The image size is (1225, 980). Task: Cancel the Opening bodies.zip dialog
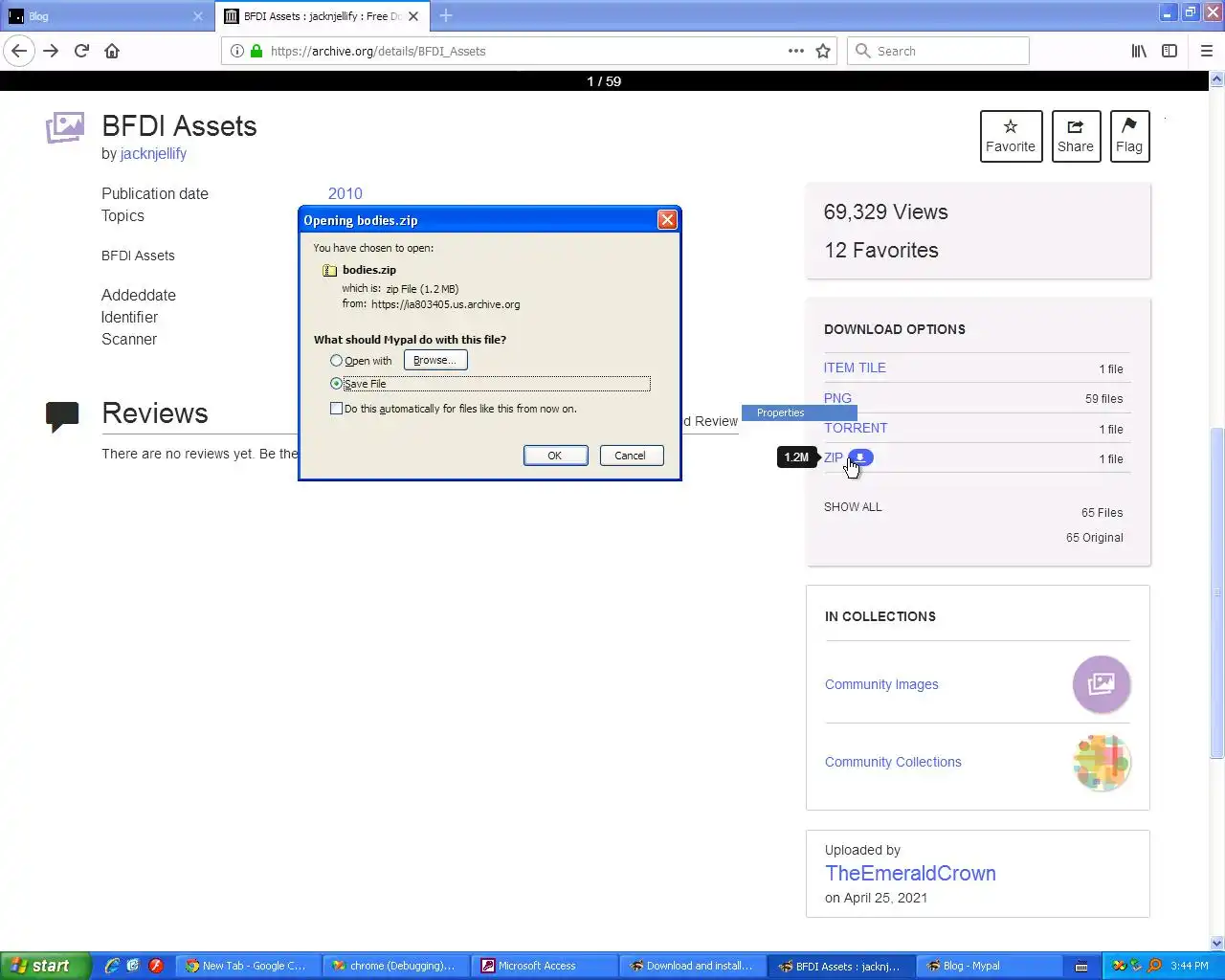(x=631, y=456)
